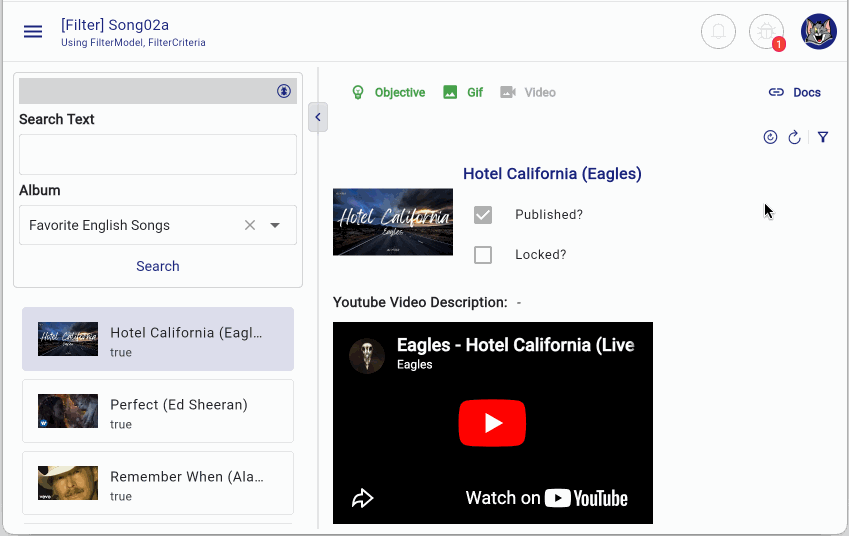The image size is (849, 536).
Task: Click the Search Text input field
Action: (158, 154)
